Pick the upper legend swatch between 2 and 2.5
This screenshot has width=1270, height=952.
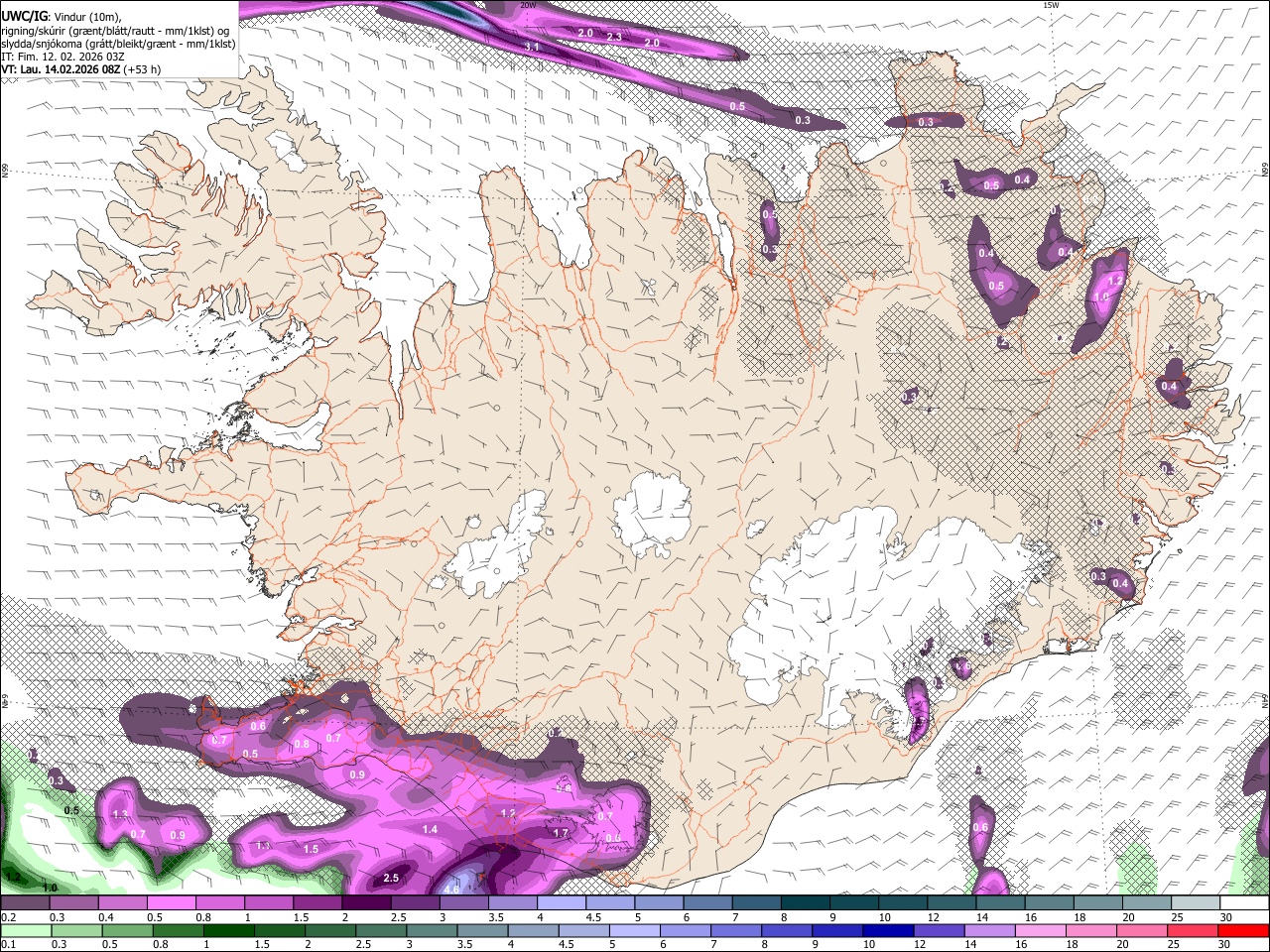[366, 902]
